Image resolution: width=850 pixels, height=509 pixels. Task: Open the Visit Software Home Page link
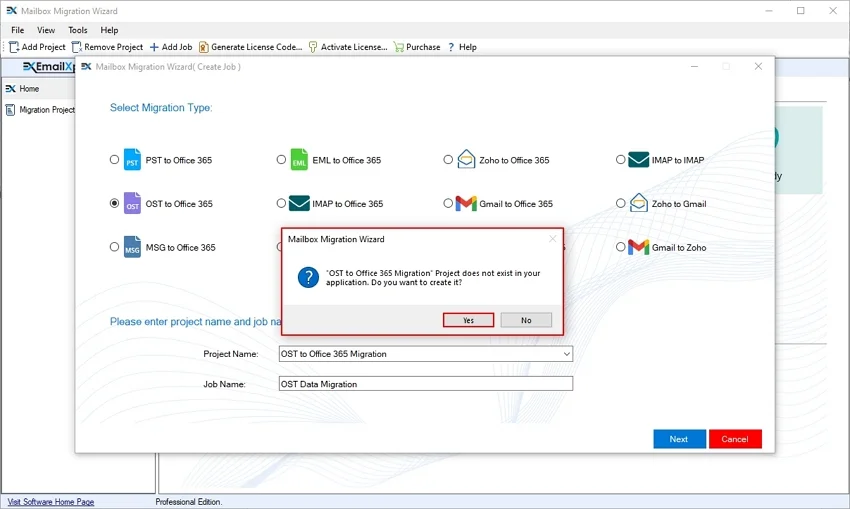[x=51, y=502]
